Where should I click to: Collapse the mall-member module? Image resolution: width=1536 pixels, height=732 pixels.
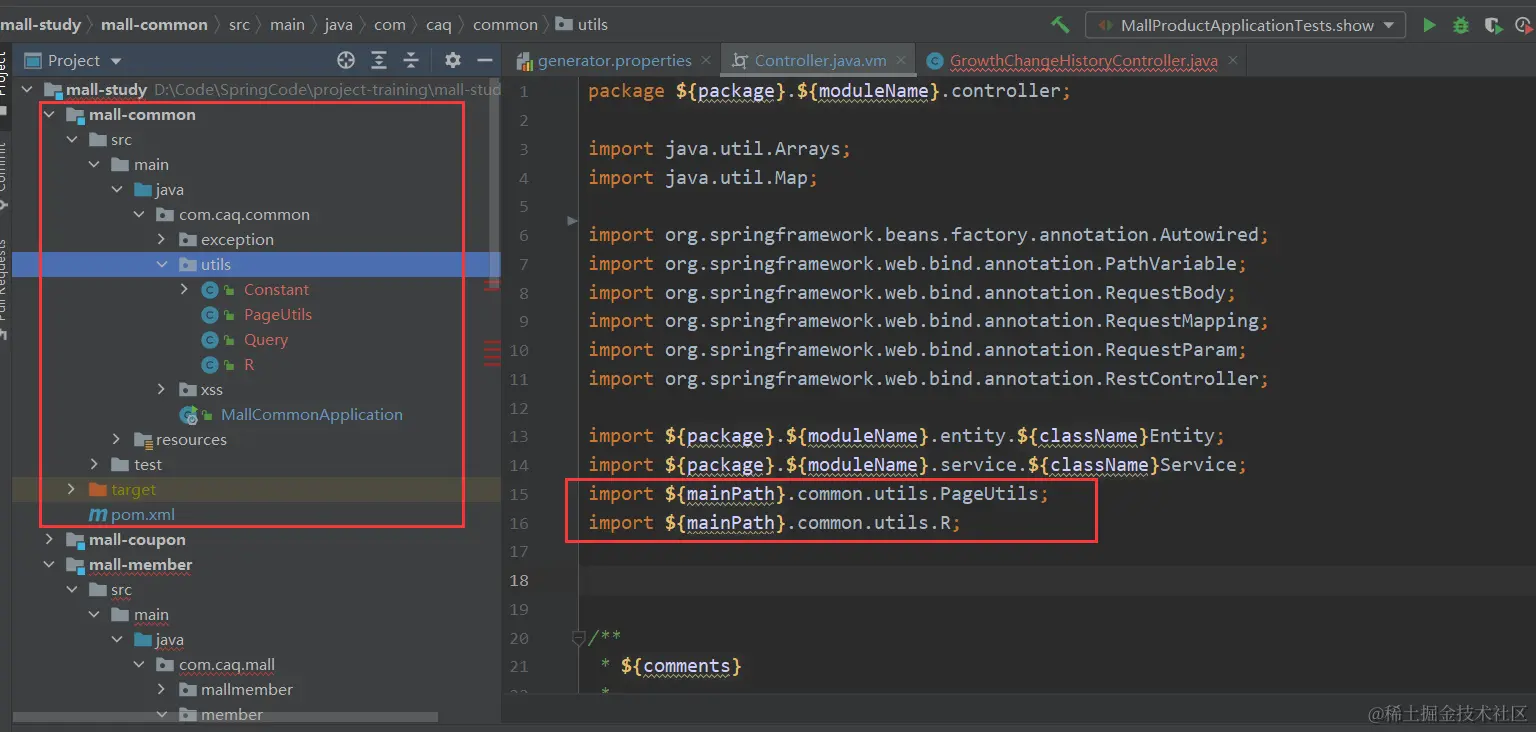49,565
